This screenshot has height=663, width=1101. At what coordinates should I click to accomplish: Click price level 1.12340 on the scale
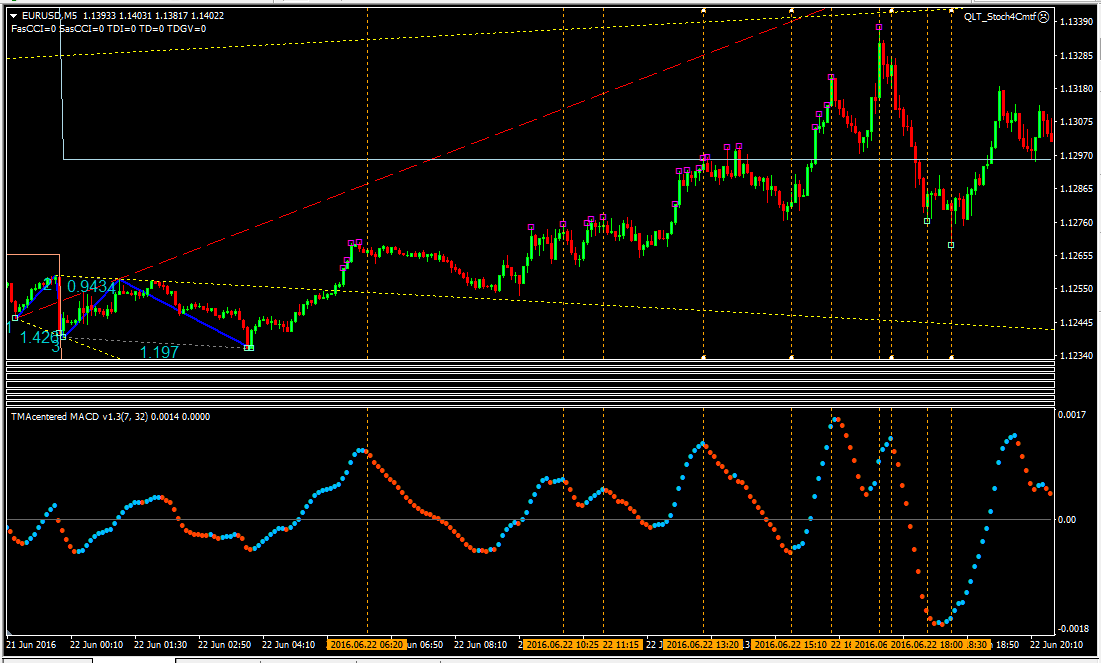[x=1076, y=356]
